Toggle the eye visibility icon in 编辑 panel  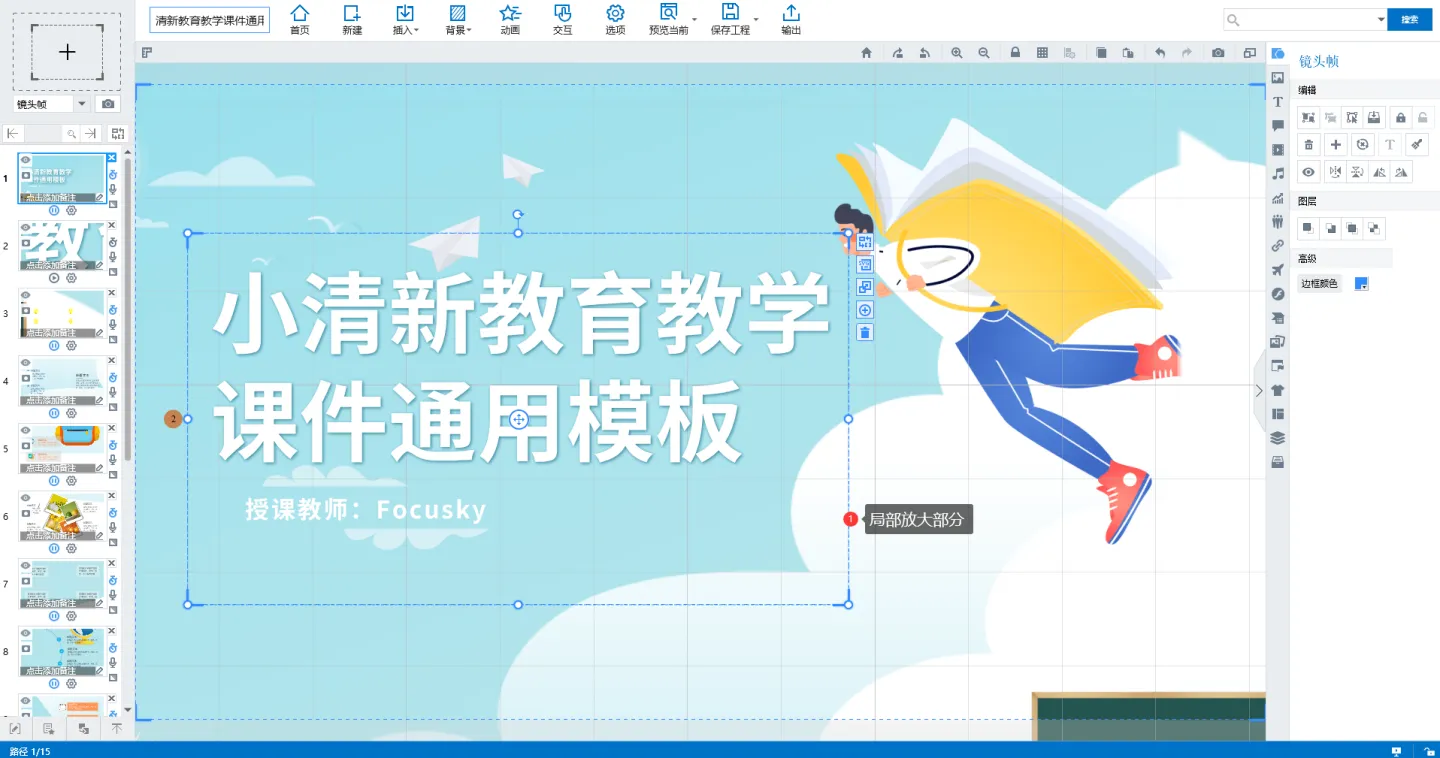coord(1308,172)
